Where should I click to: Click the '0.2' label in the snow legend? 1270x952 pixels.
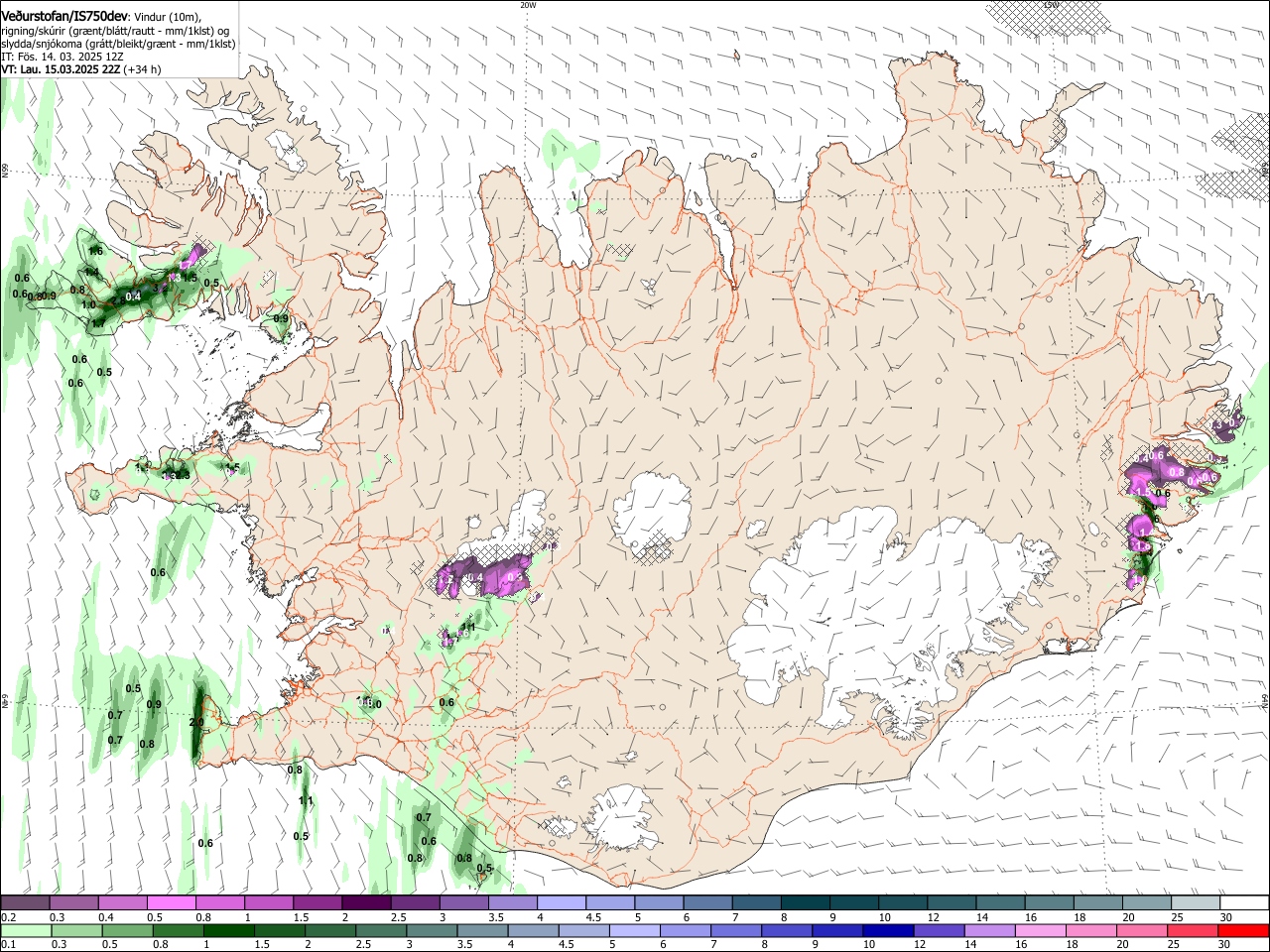click(9, 917)
